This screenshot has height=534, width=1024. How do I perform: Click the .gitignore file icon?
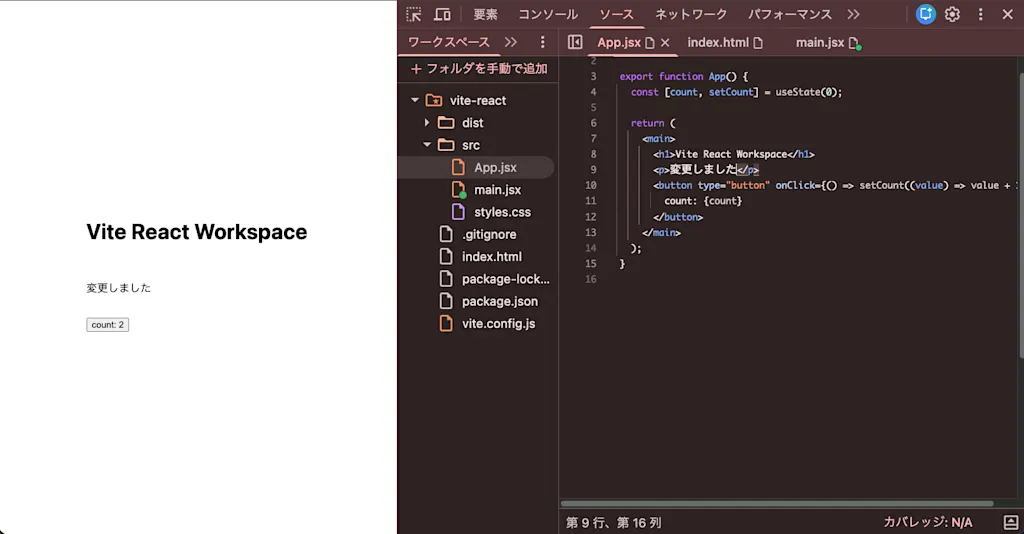point(446,234)
